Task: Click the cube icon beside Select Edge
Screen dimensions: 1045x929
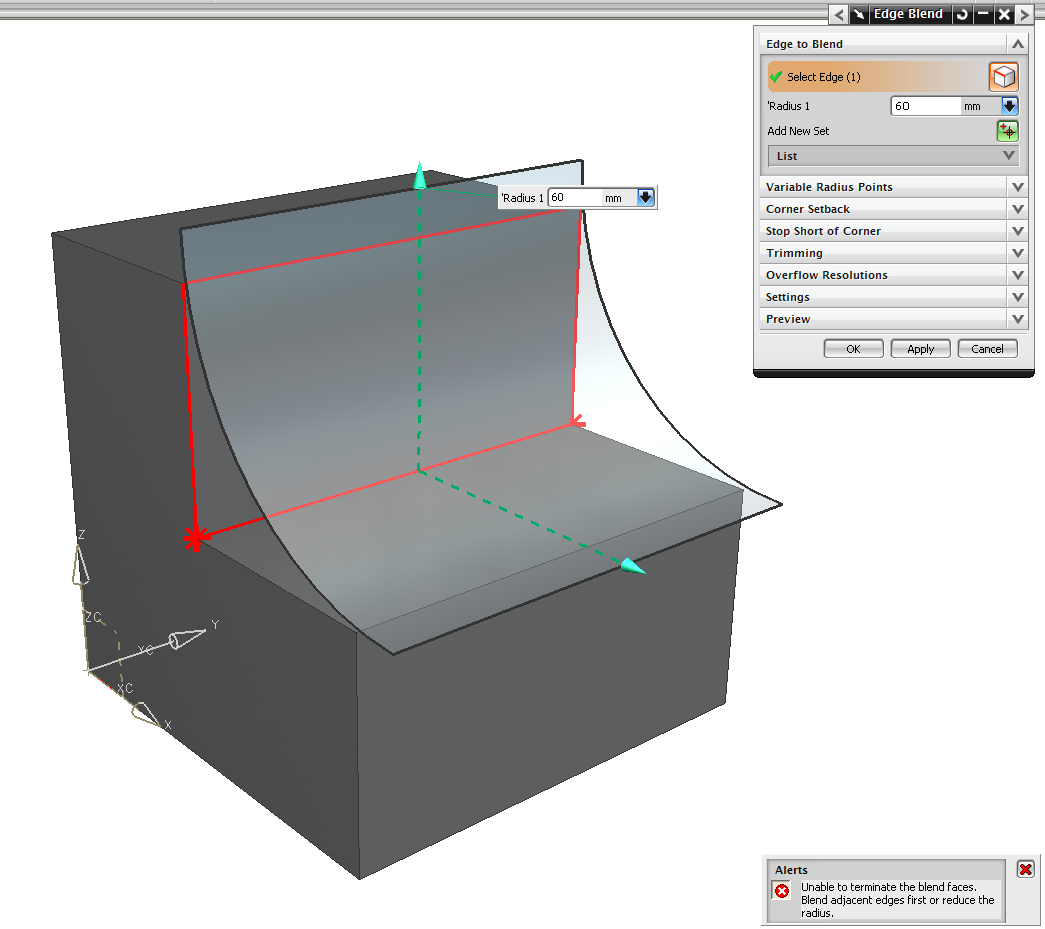Action: click(x=1003, y=77)
